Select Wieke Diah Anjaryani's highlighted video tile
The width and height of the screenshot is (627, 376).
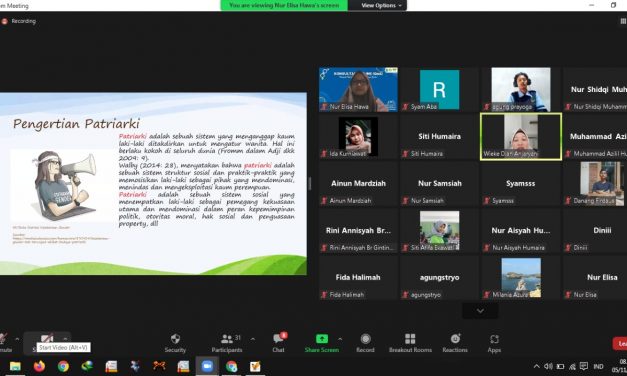pos(521,136)
